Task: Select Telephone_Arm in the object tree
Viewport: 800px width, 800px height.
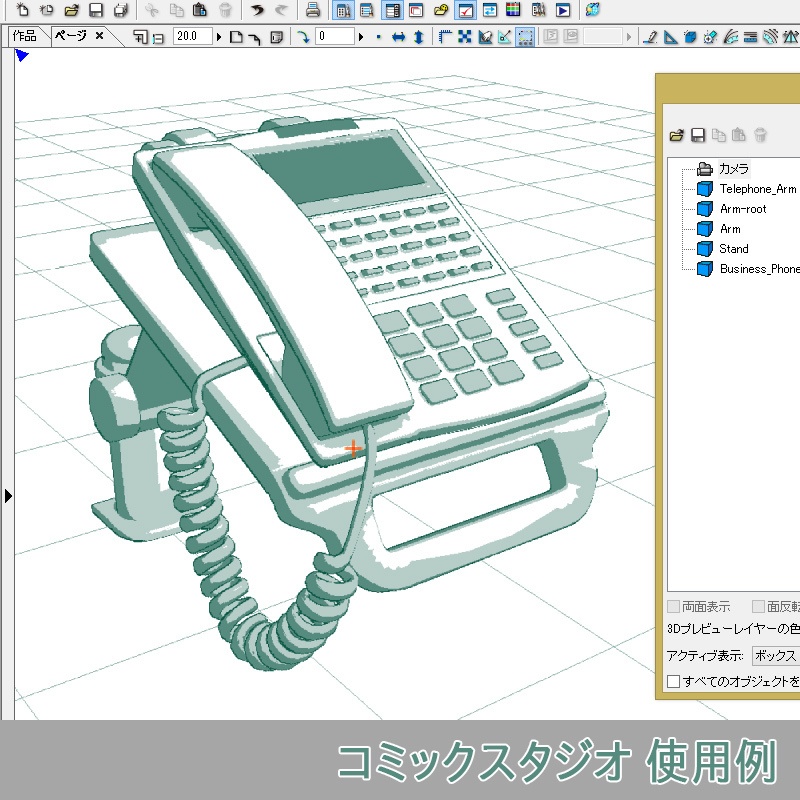Action: point(755,188)
